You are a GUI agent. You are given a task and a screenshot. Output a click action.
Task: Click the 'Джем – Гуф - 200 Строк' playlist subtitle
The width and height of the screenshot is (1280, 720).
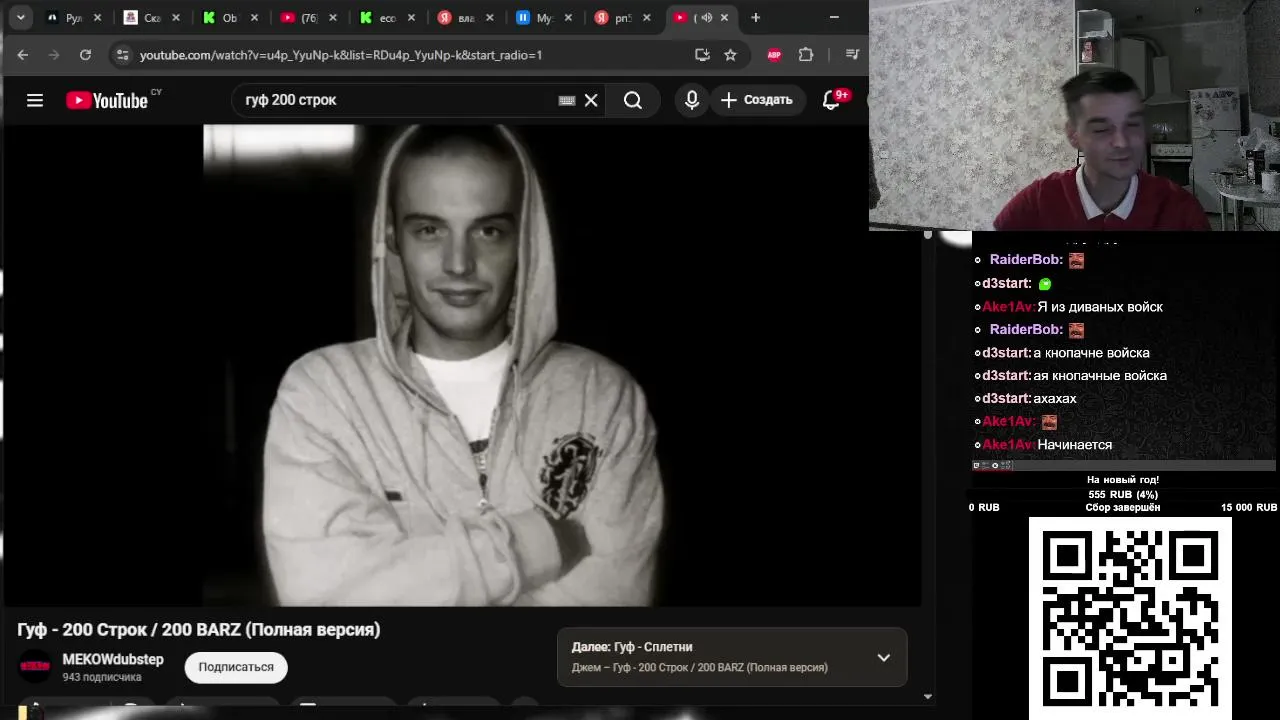tap(700, 668)
